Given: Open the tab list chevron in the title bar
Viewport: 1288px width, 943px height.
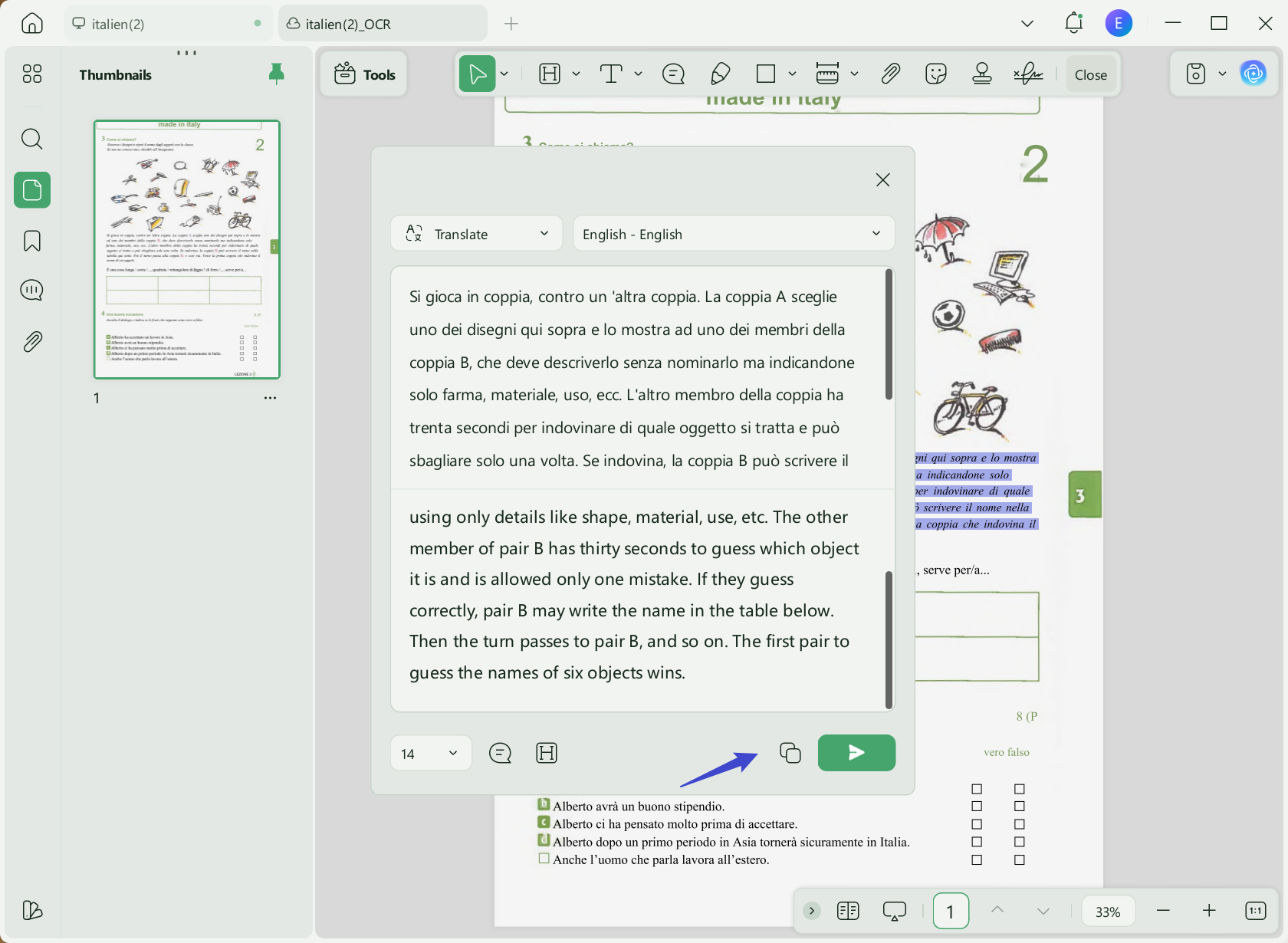Looking at the screenshot, I should (1027, 24).
